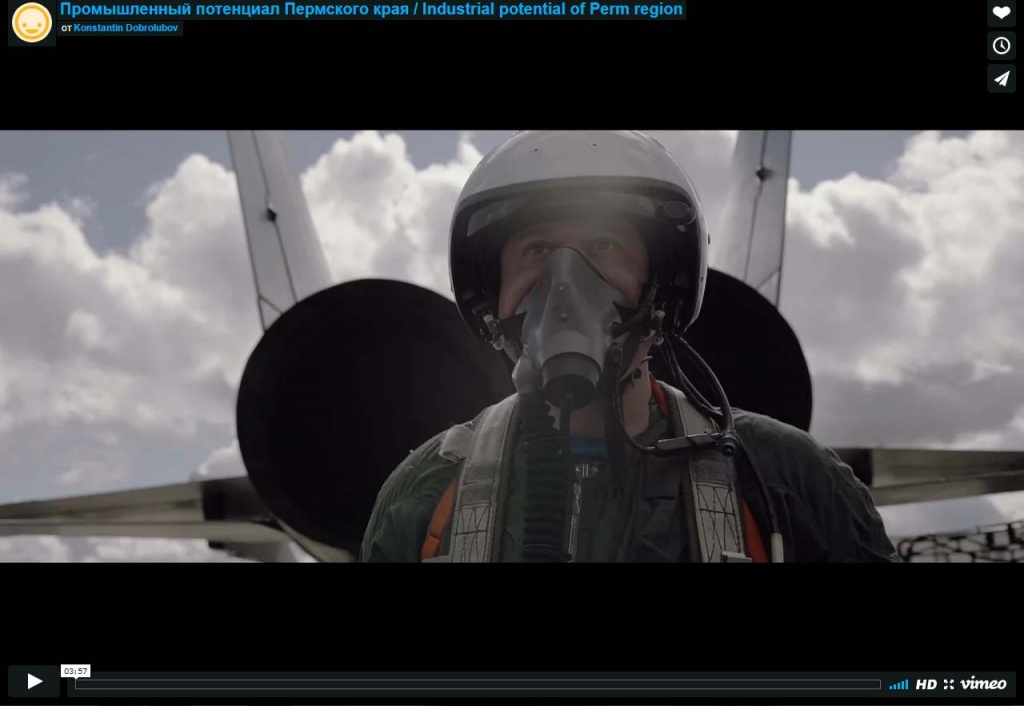This screenshot has height=706, width=1024.
Task: Open the video title link
Action: (371, 9)
